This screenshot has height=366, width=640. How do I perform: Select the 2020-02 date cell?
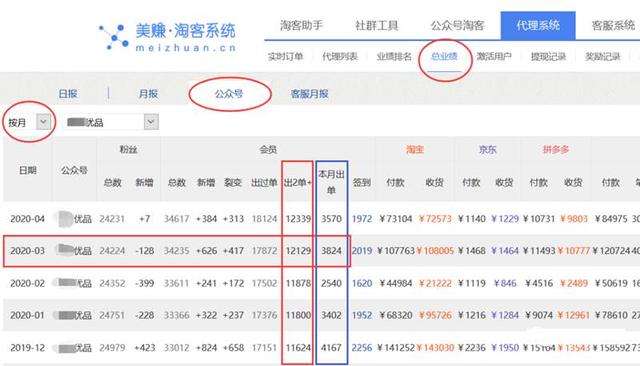[x=27, y=283]
